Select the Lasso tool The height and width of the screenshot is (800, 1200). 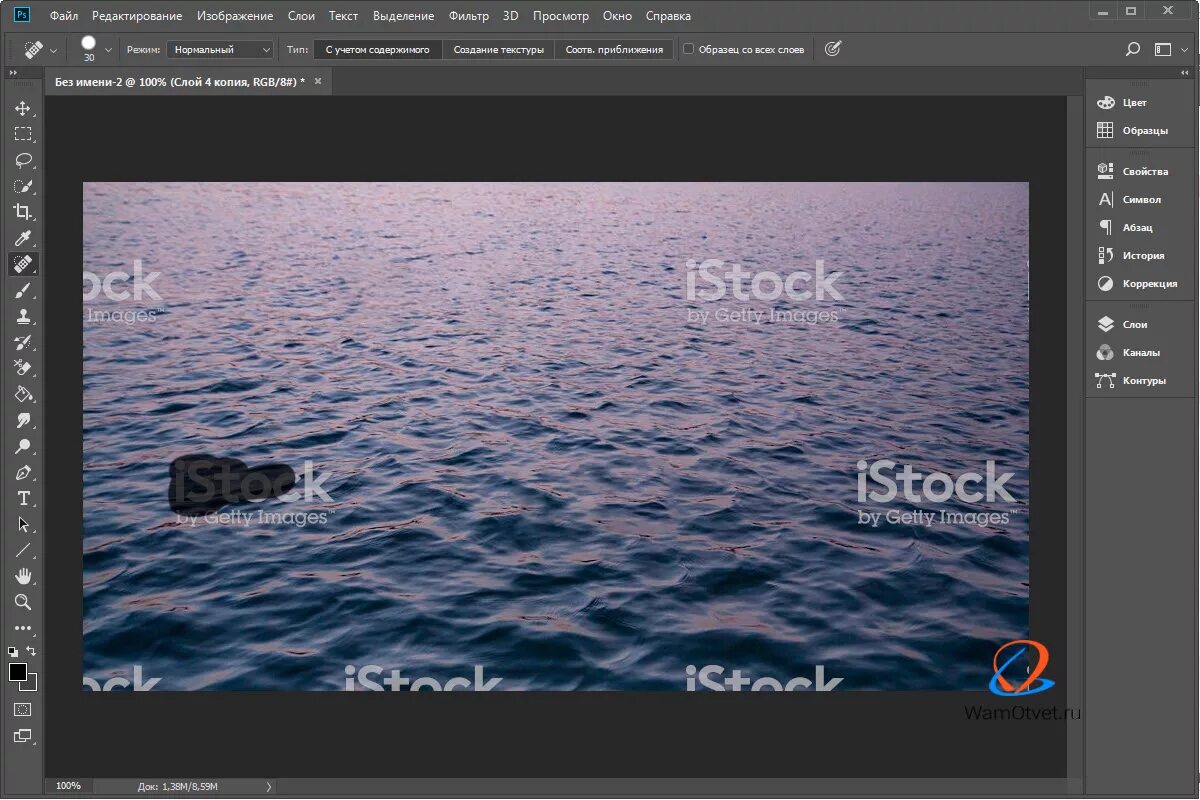coord(23,160)
